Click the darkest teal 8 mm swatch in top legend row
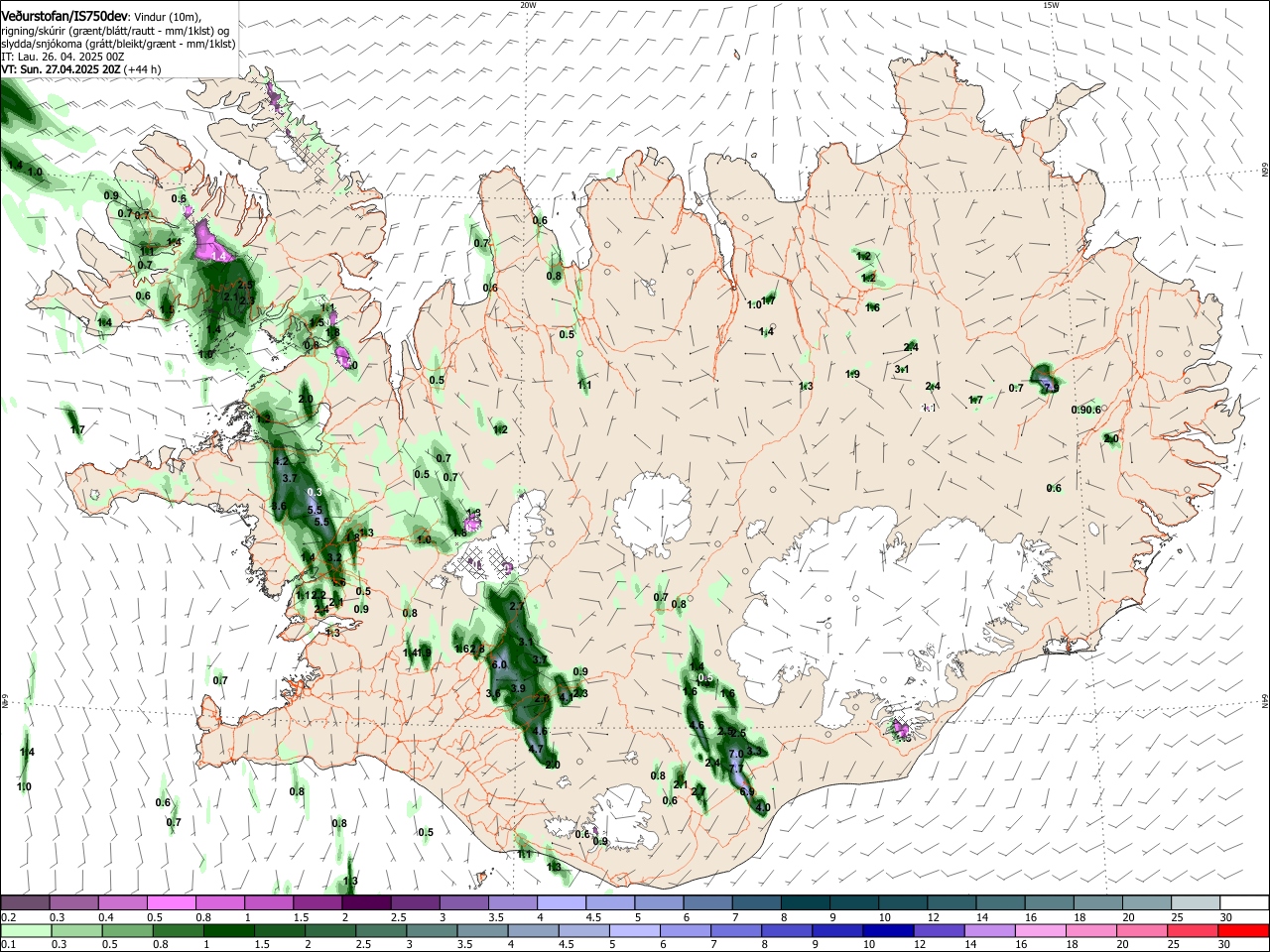The height and width of the screenshot is (952, 1270). click(x=806, y=902)
